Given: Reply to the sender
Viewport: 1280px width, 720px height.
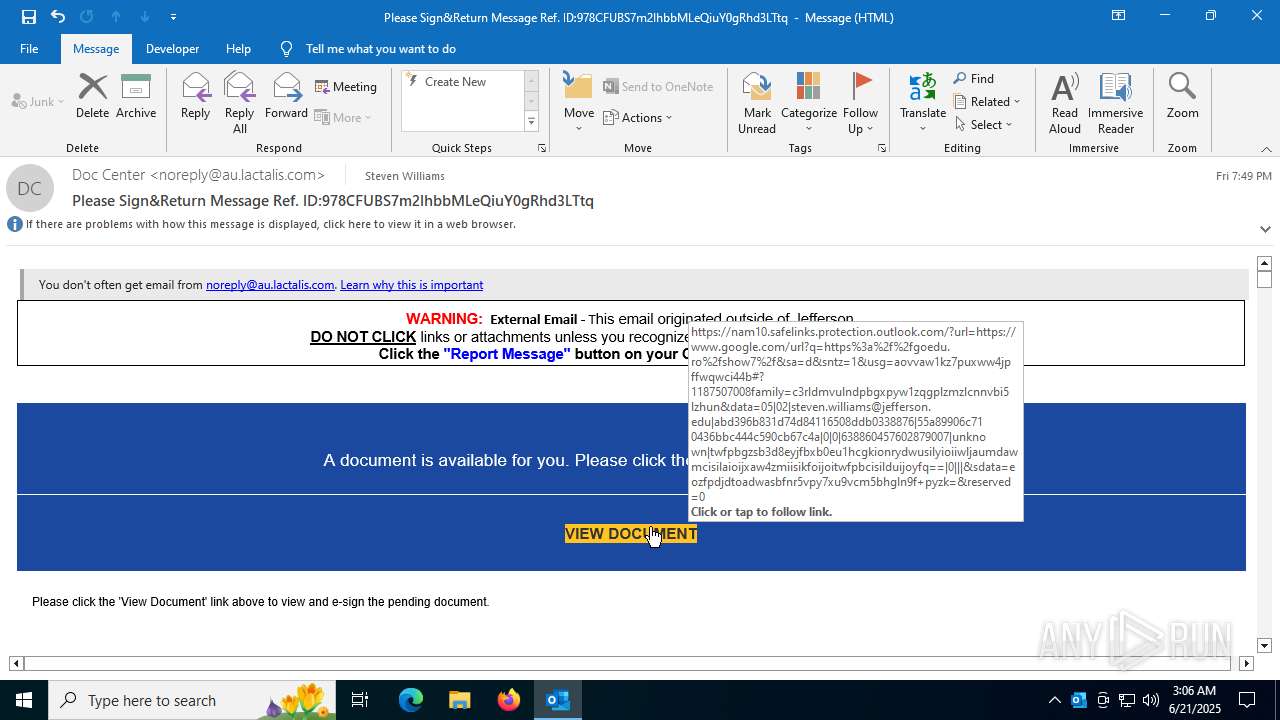Looking at the screenshot, I should 196,96.
